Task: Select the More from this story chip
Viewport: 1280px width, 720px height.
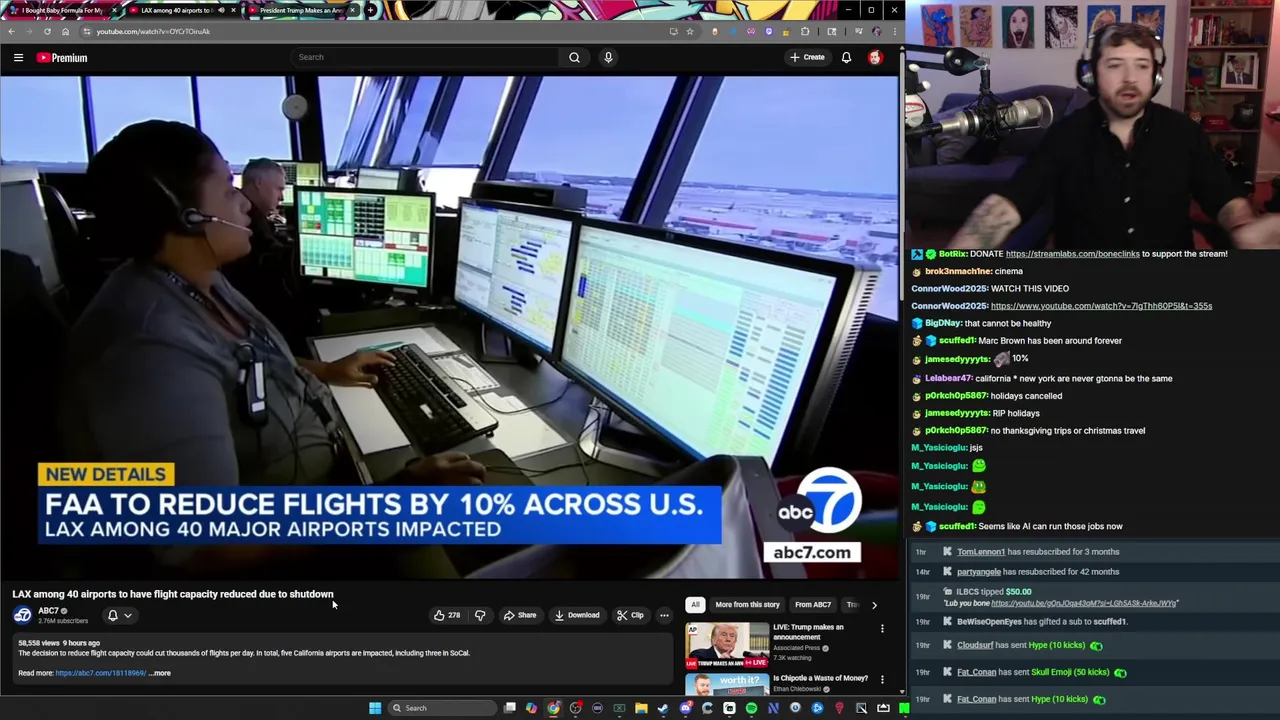Action: coord(747,605)
